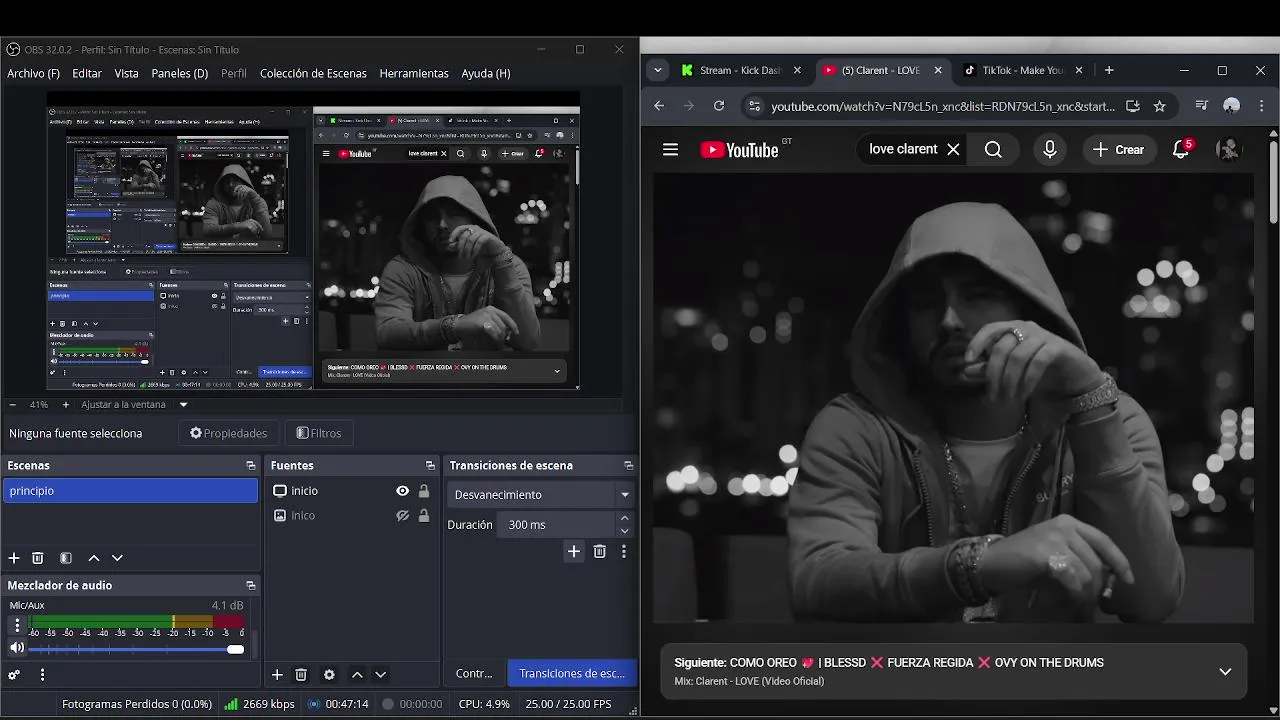
Task: Open Ayuda (H) menu
Action: 486,74
